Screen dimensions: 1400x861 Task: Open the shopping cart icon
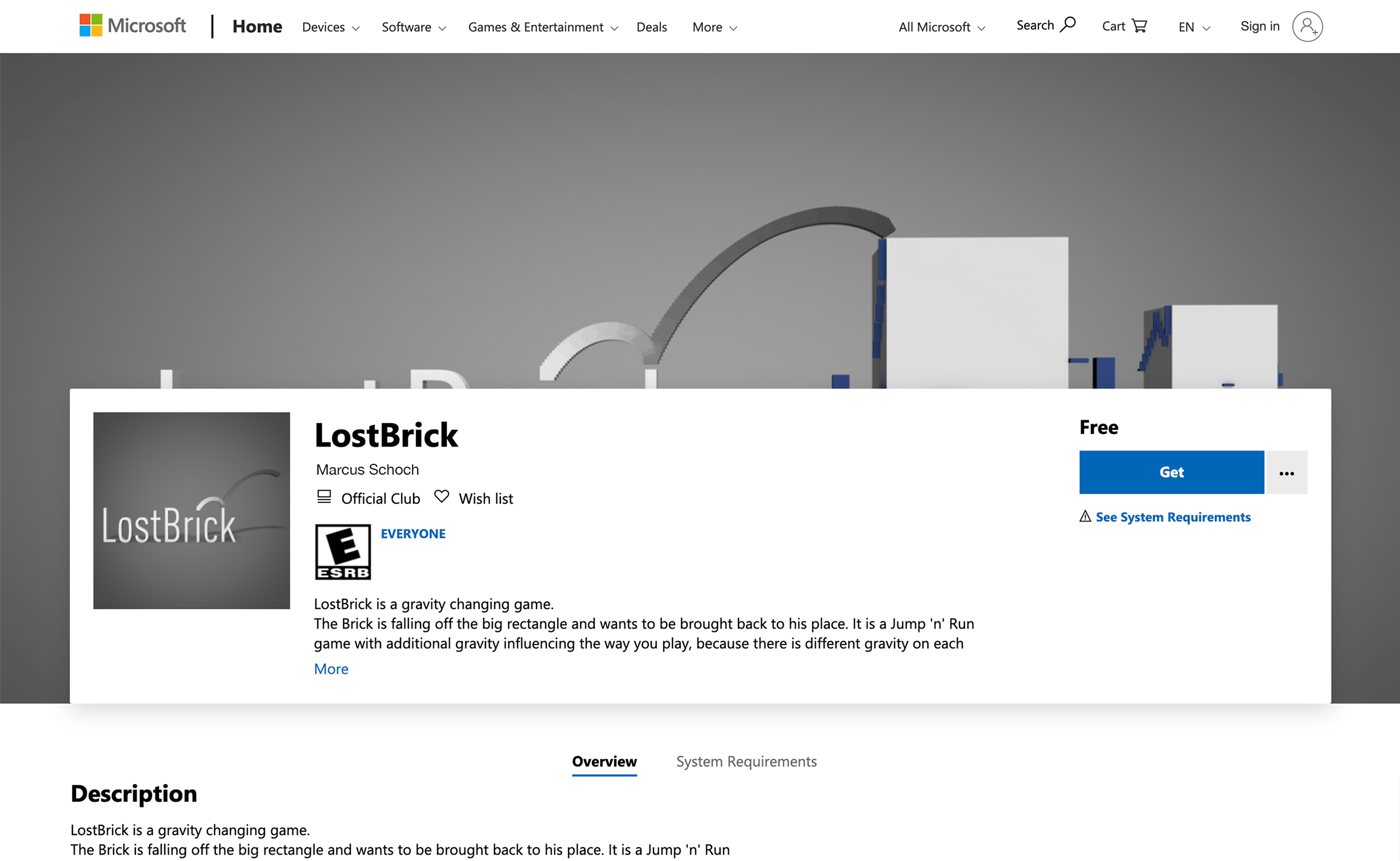coord(1139,26)
